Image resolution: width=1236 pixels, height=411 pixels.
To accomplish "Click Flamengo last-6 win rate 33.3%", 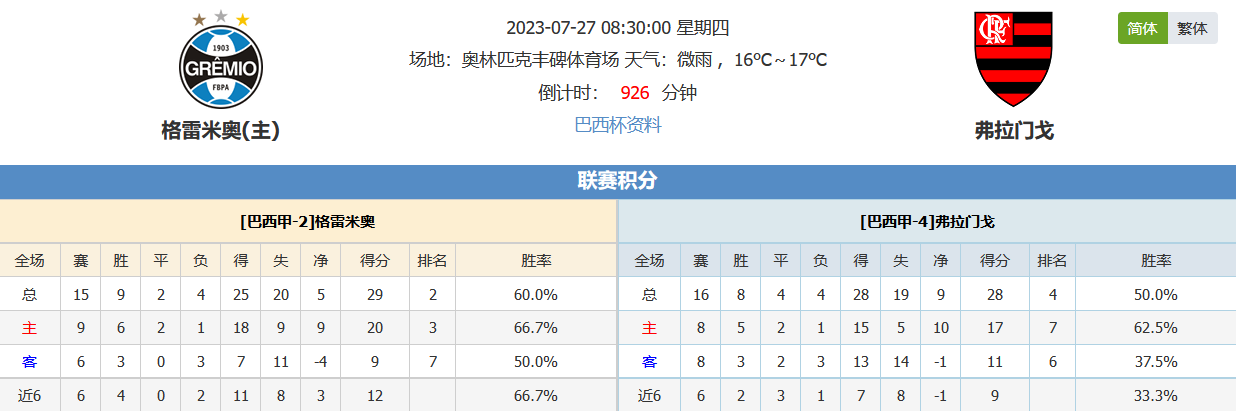I will point(1156,395).
